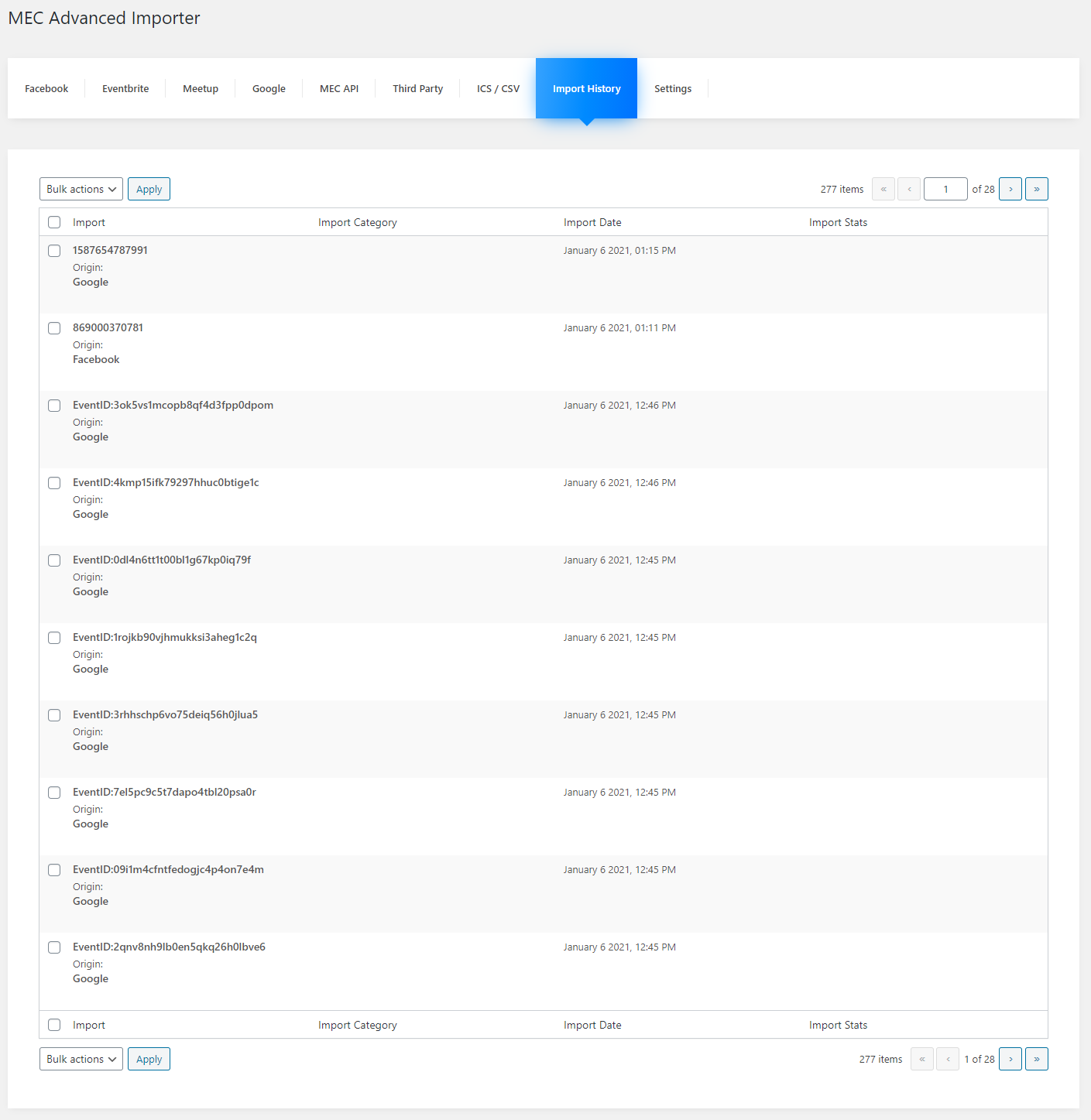This screenshot has width=1091, height=1120.
Task: Go to next page using bottom pagination arrow
Action: [x=1010, y=1059]
